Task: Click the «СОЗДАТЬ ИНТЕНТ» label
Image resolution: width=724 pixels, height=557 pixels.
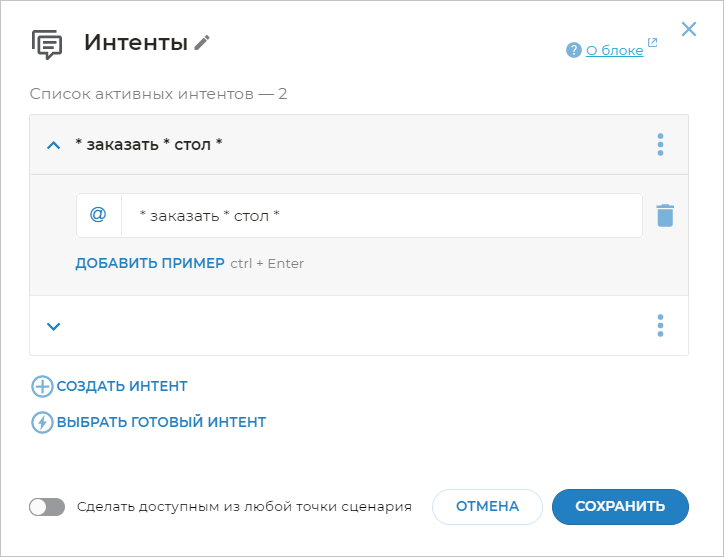Action: point(122,386)
